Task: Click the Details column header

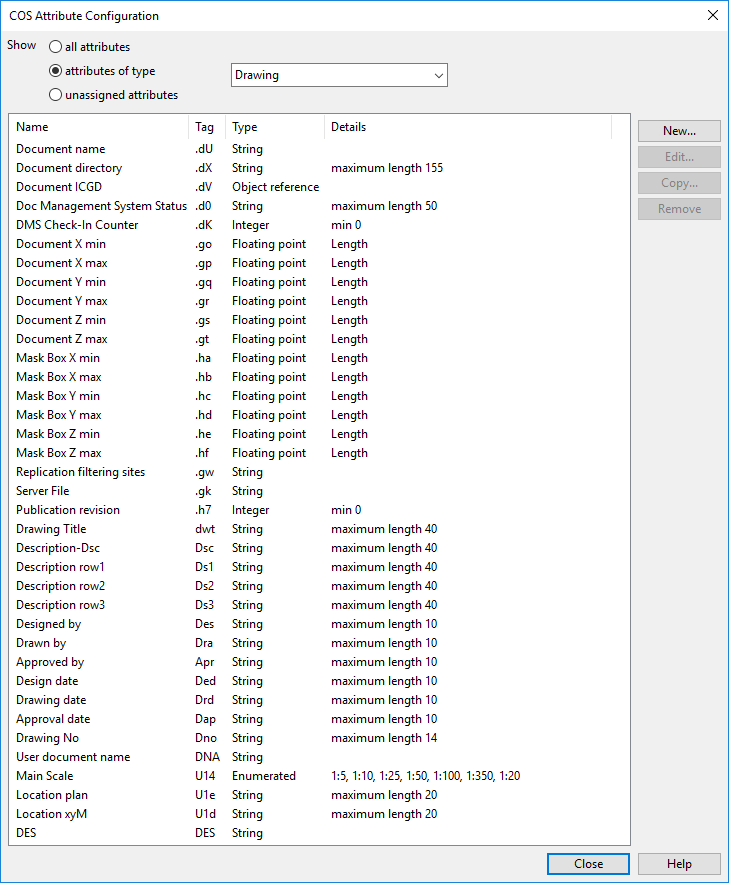Action: point(466,127)
